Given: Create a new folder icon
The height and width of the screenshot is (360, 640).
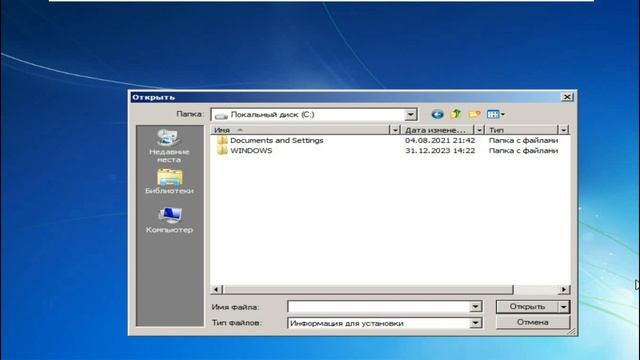Looking at the screenshot, I should [x=474, y=114].
